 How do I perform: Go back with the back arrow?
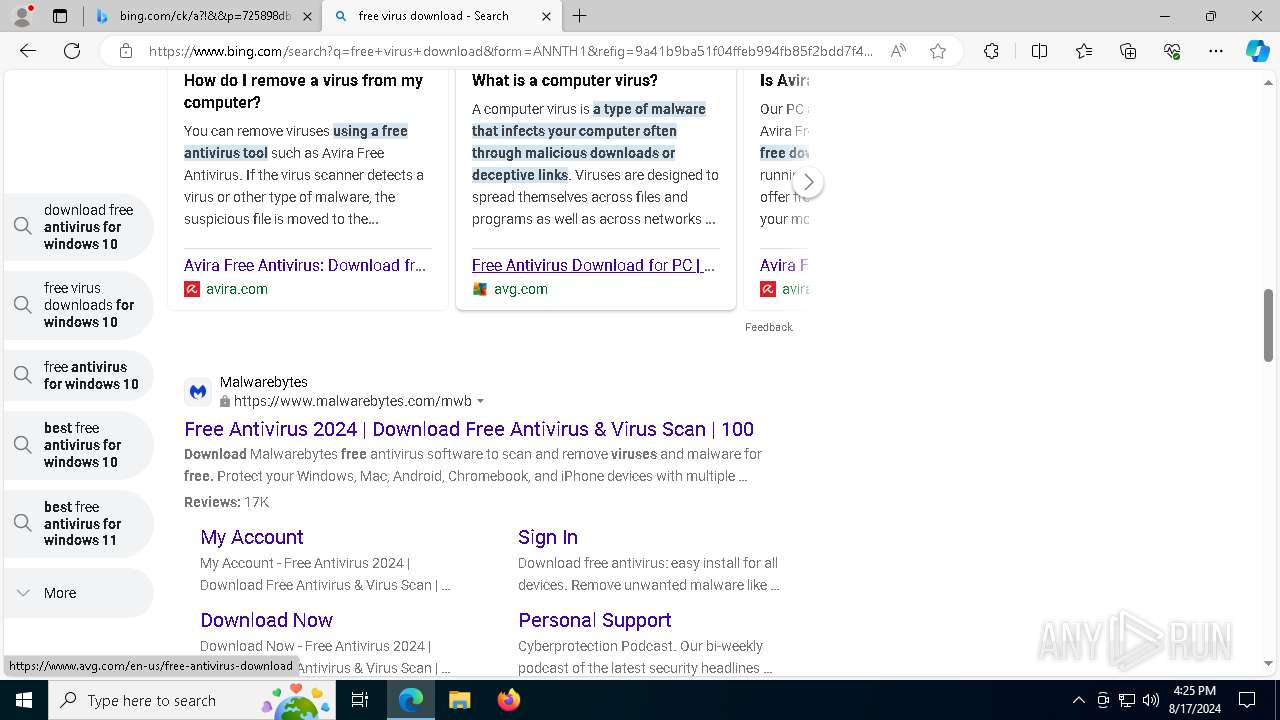pyautogui.click(x=28, y=51)
